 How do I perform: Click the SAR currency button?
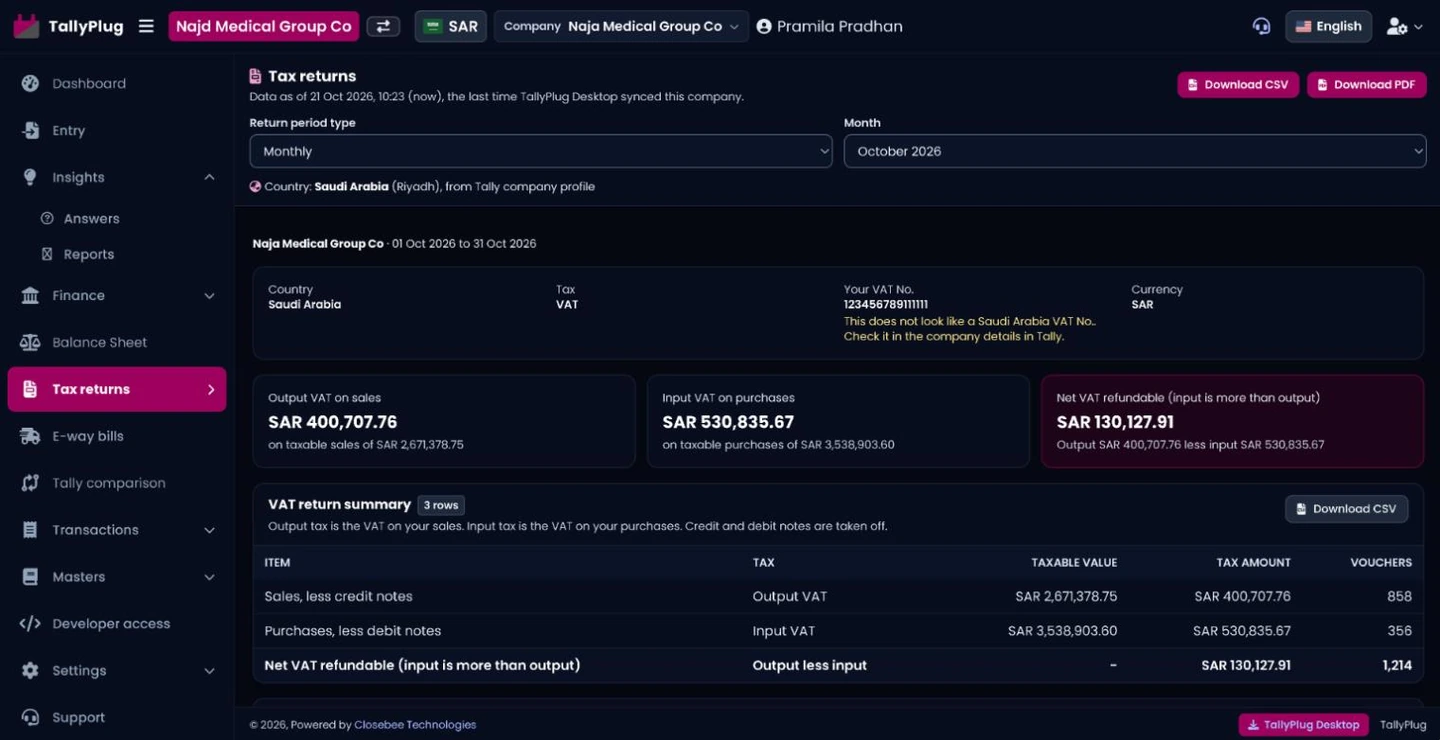coord(451,26)
